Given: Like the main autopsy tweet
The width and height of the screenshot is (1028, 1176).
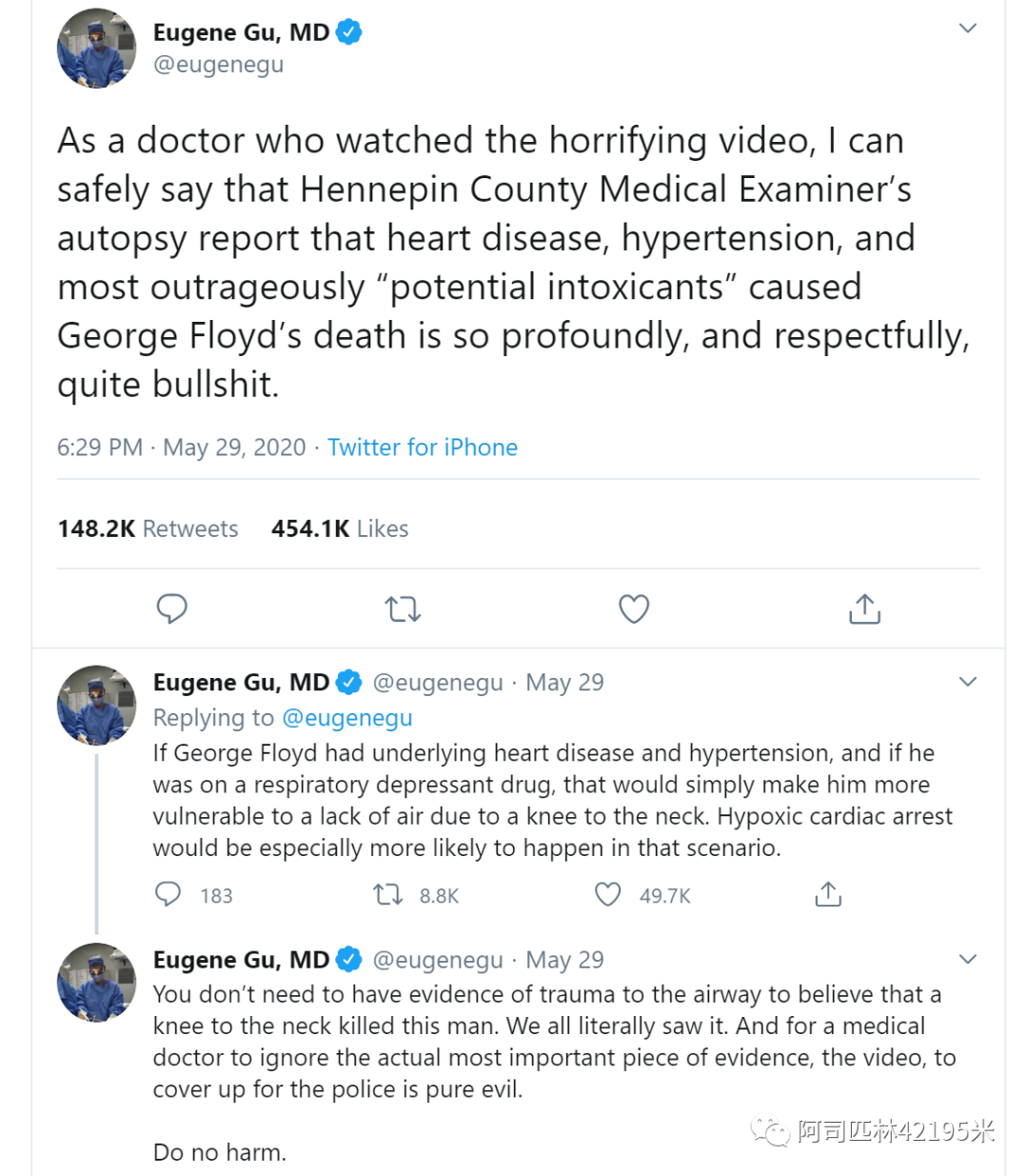Looking at the screenshot, I should point(634,608).
